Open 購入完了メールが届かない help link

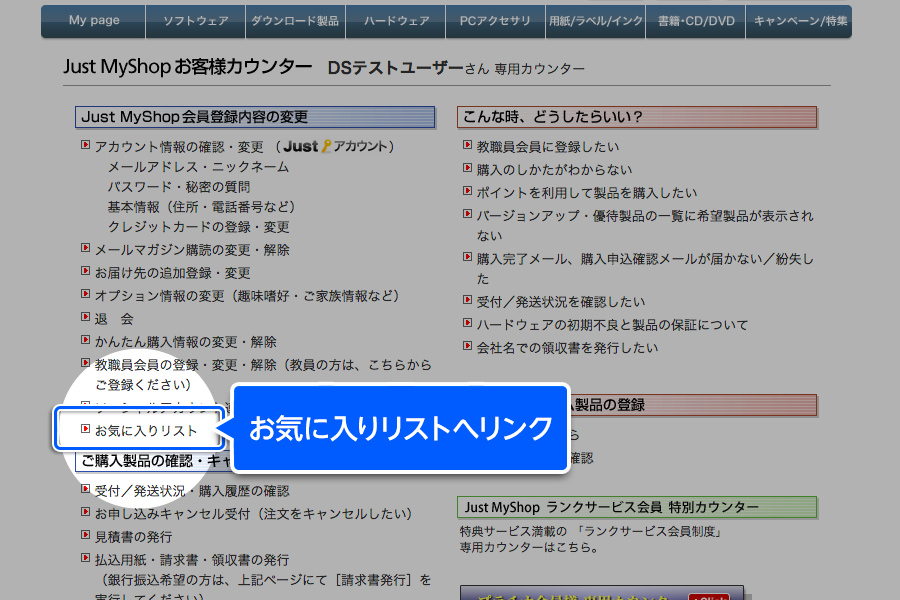click(x=645, y=269)
